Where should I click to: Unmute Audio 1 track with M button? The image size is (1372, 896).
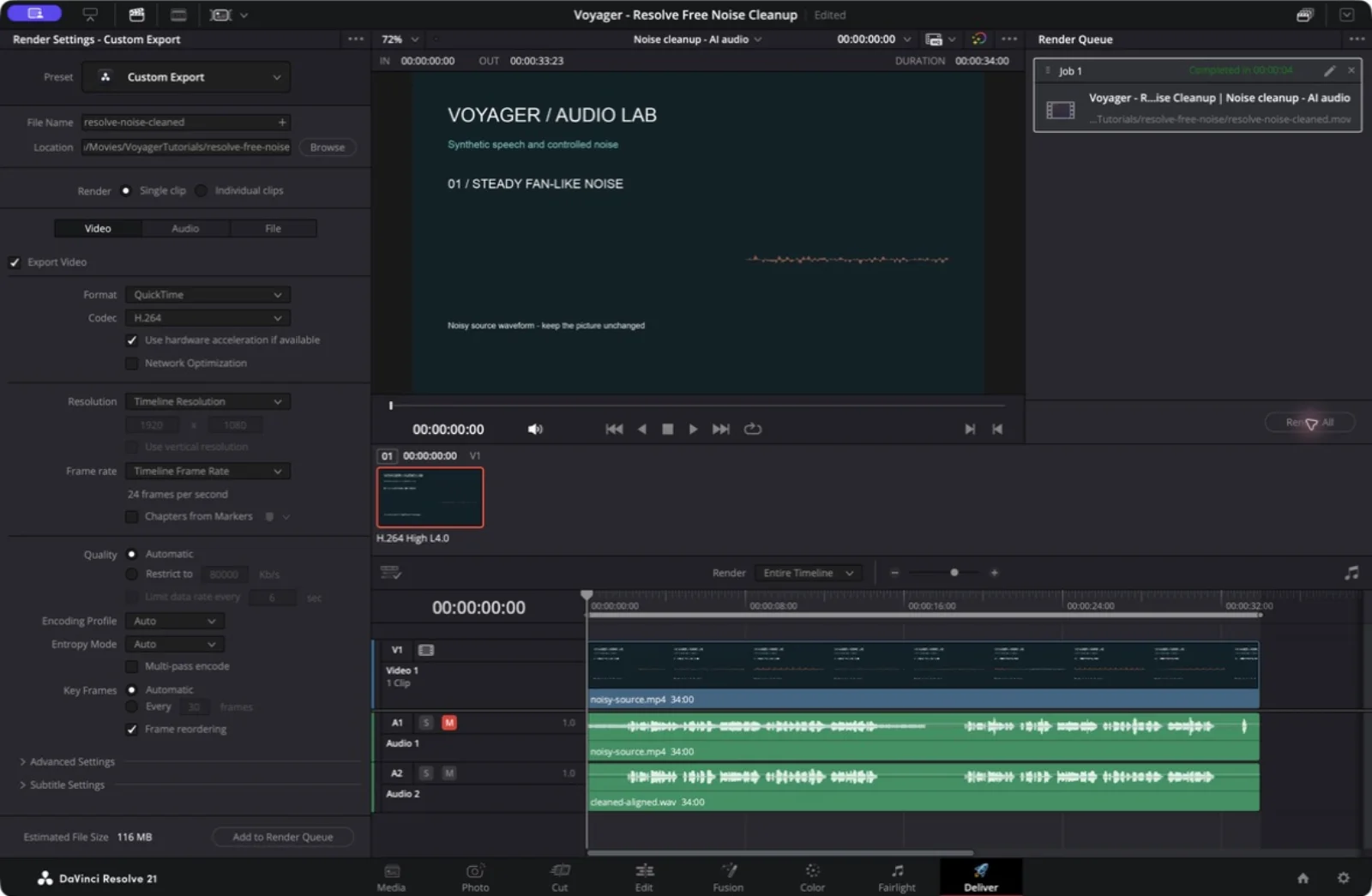coord(448,723)
